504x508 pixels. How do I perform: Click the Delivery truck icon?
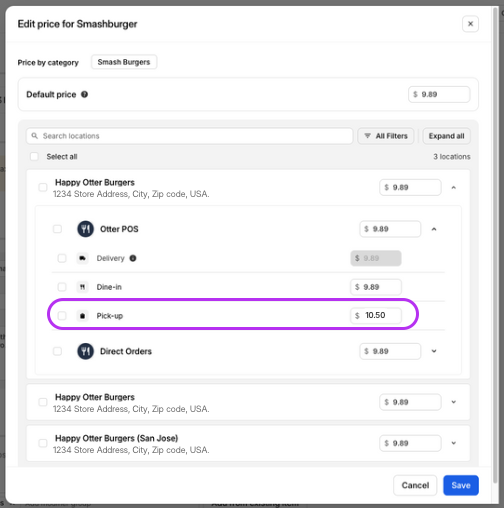(82, 258)
